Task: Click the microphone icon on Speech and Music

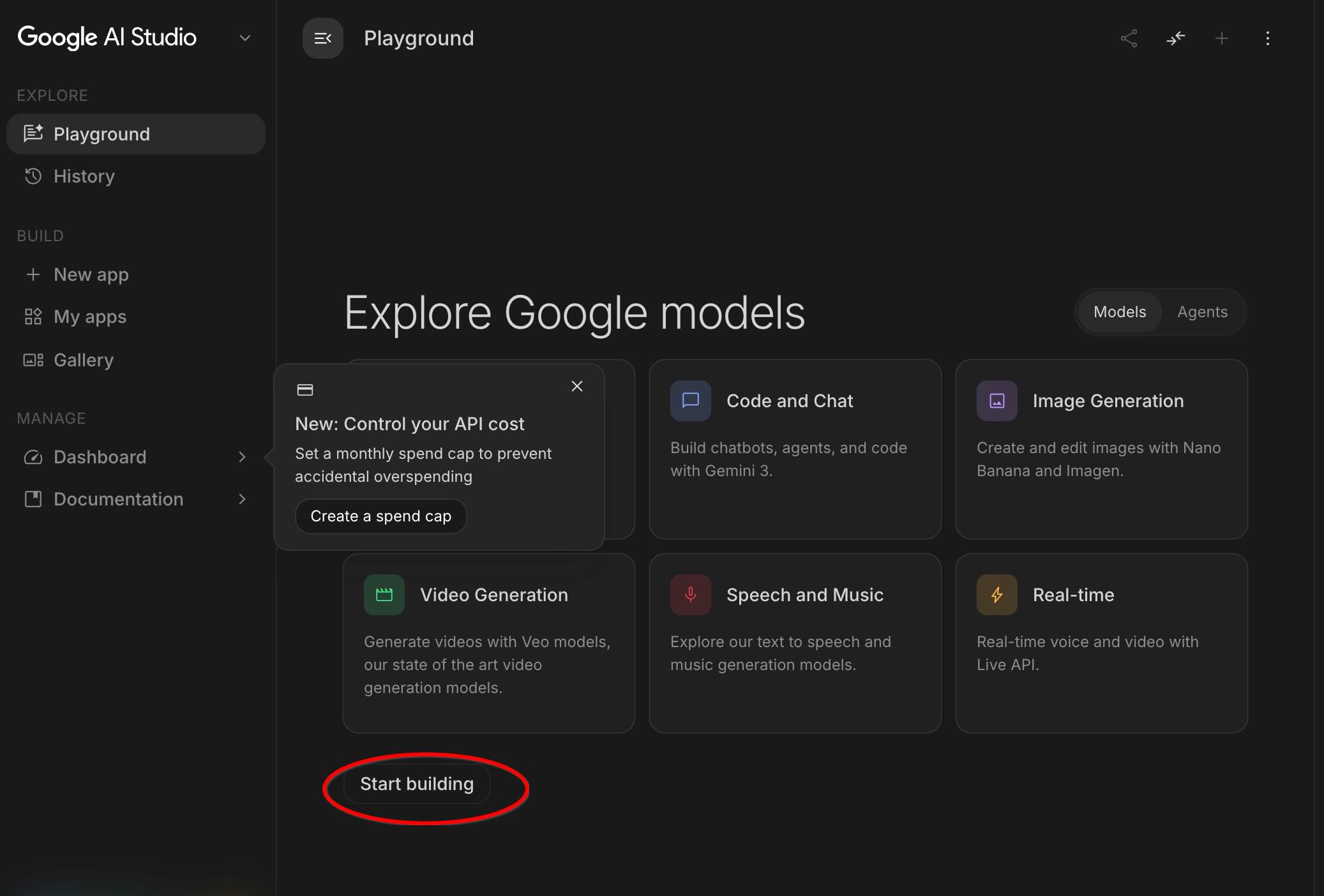Action: pyautogui.click(x=691, y=595)
